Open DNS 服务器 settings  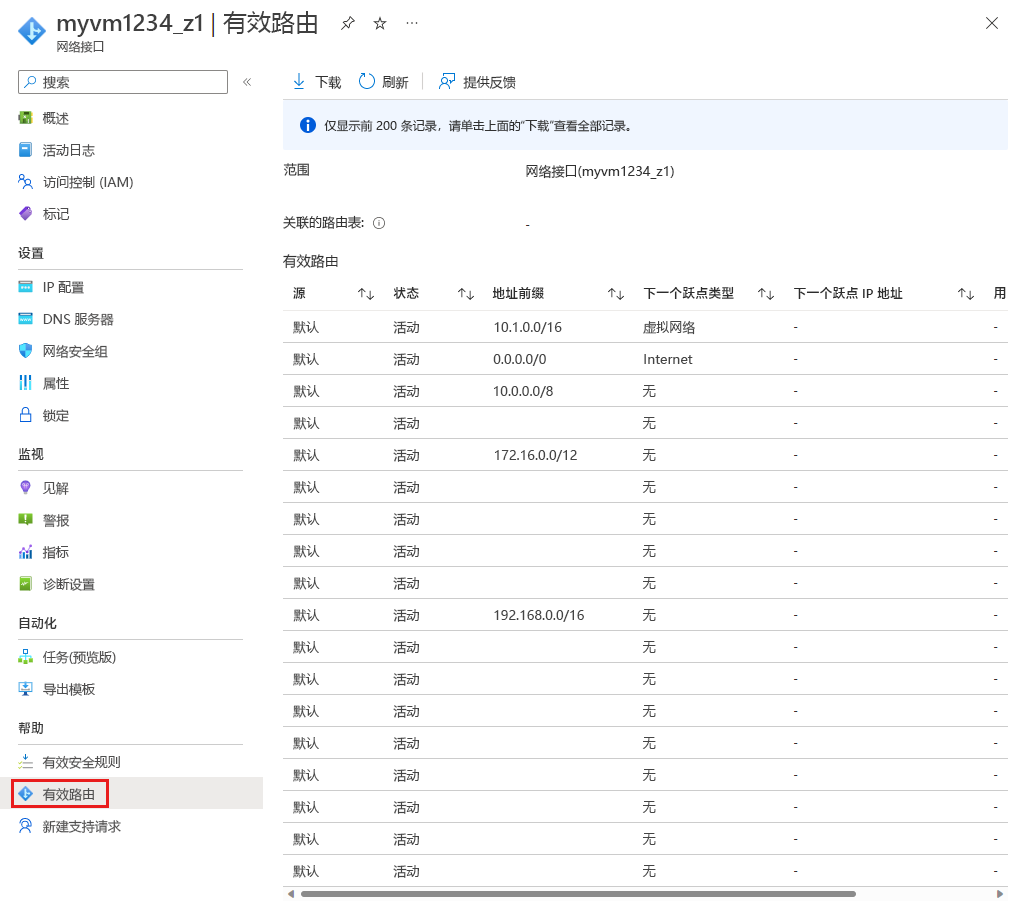[x=78, y=319]
